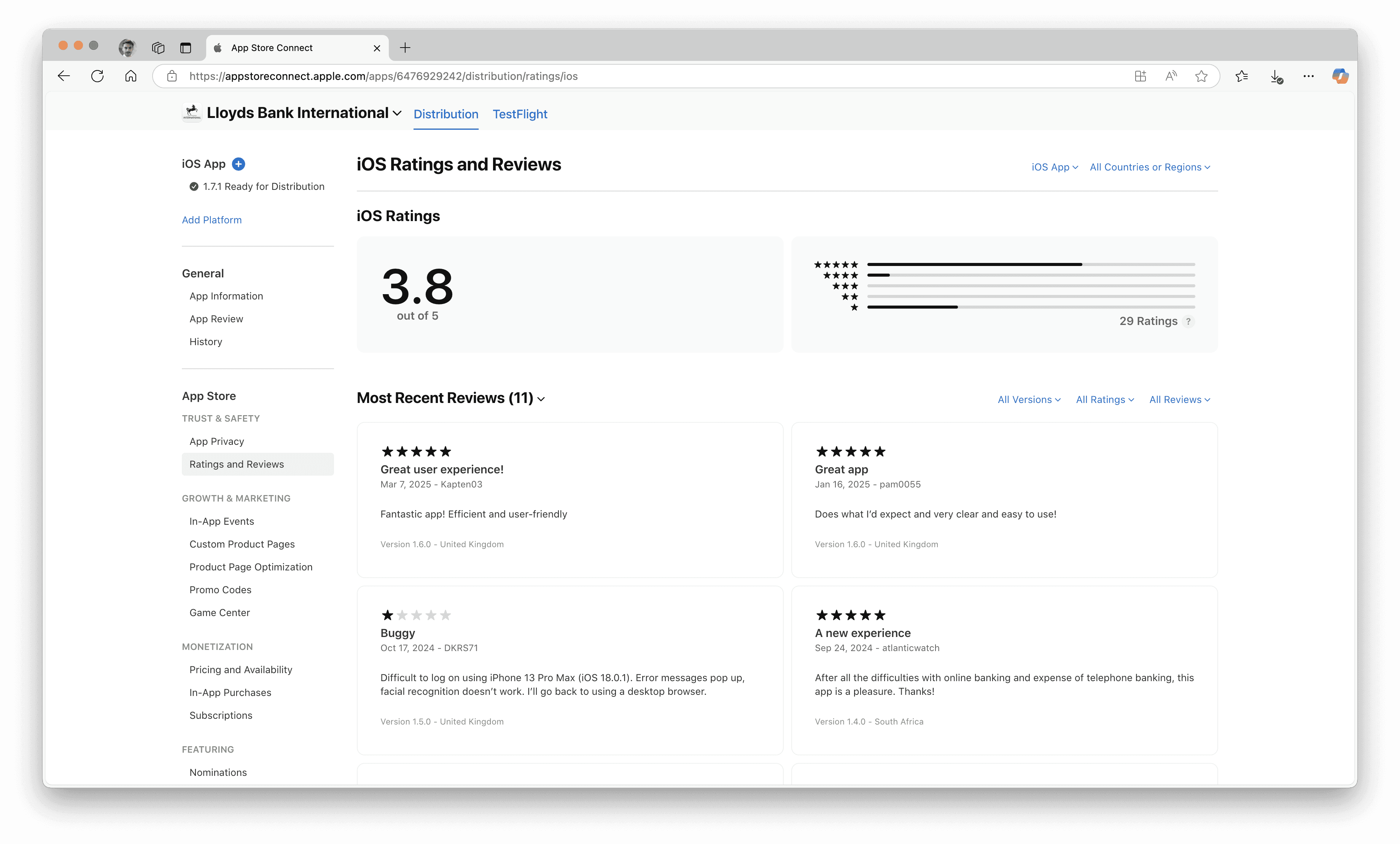Screen dimensions: 1400x844
Task: Open the Copilot icon in toolbar
Action: 1340,76
